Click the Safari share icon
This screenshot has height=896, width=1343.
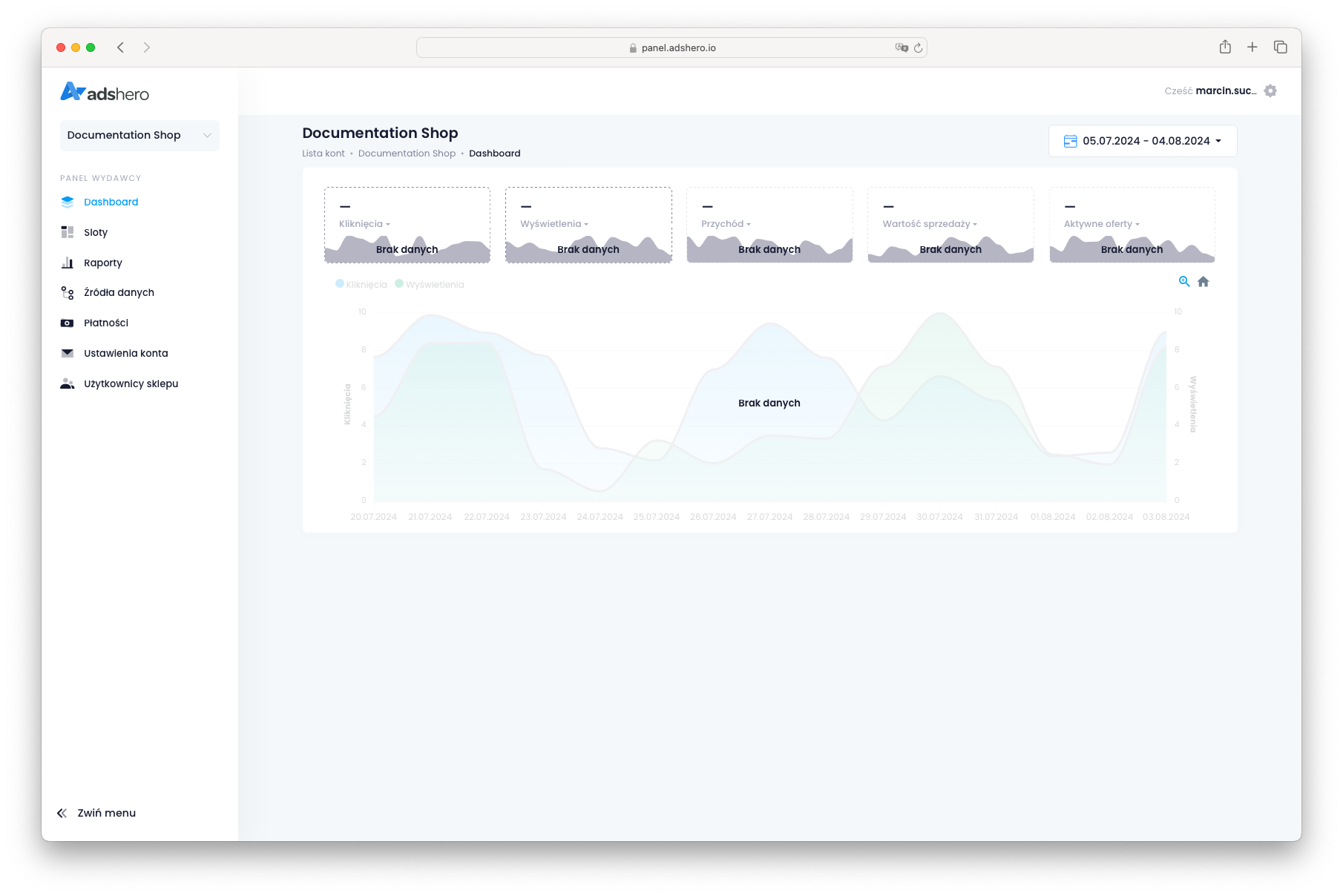(1225, 47)
